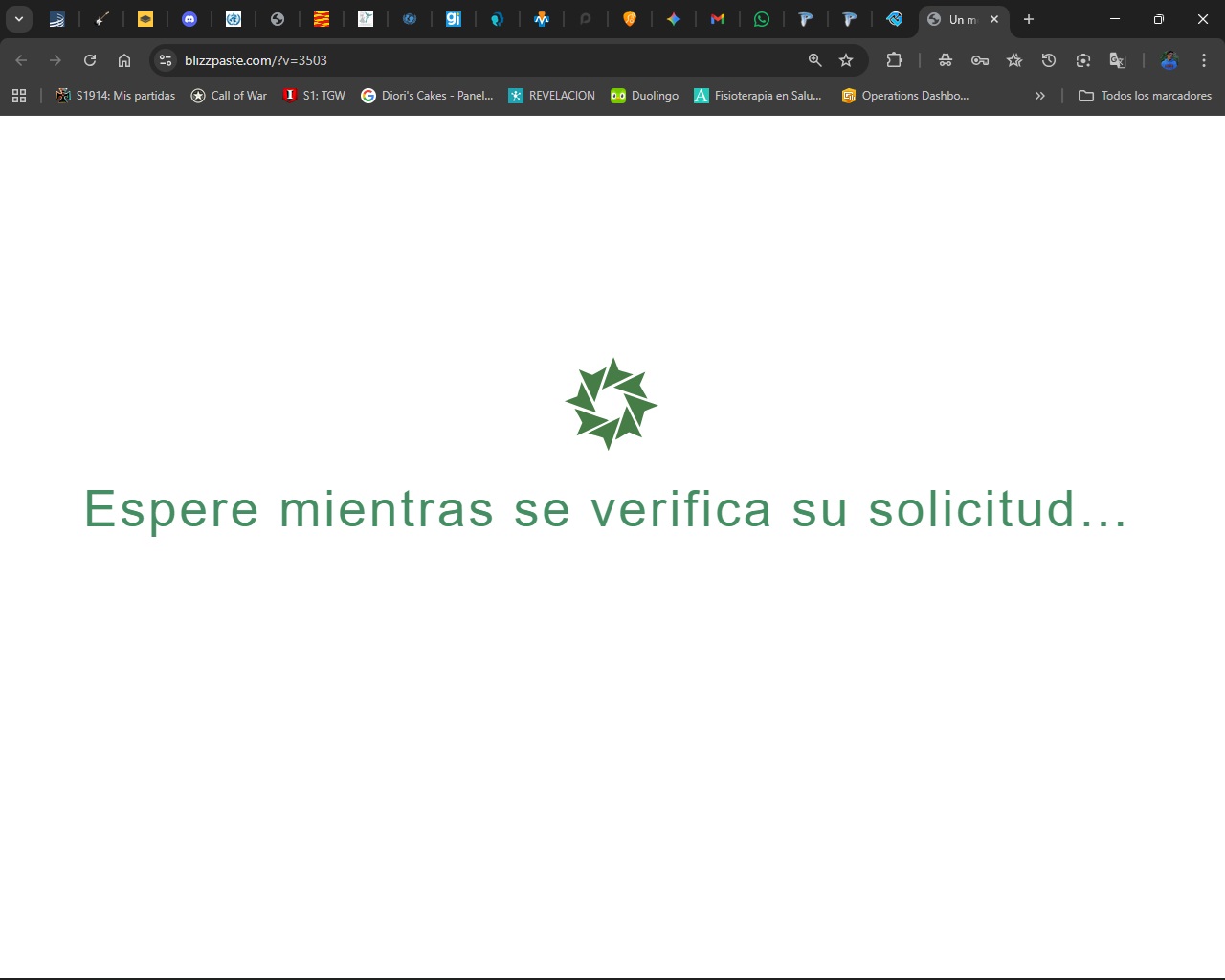Viewport: 1225px width, 980px height.
Task: Open the Todos los marcadores folder
Action: point(1145,96)
